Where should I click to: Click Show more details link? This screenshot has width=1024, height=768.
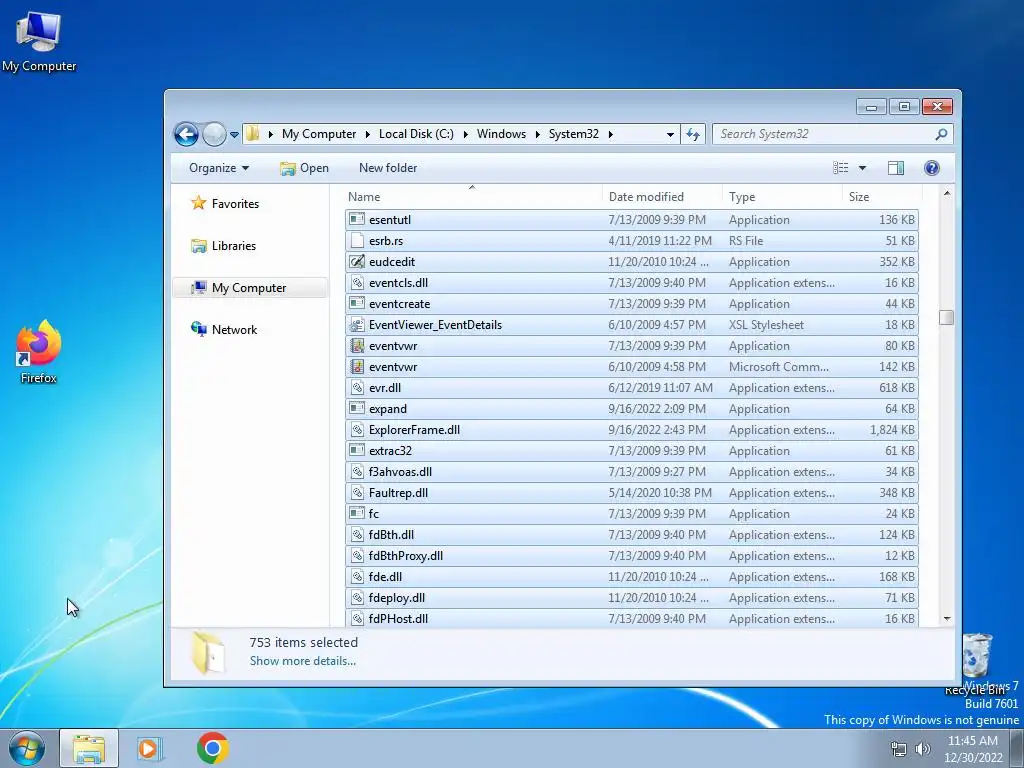coord(302,661)
